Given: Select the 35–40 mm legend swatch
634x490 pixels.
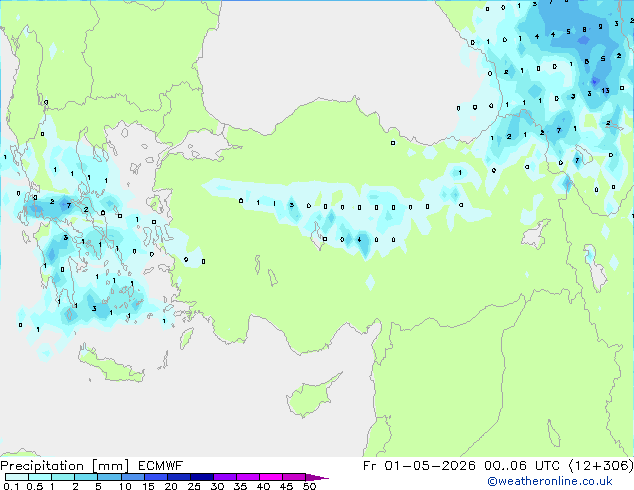Looking at the screenshot, I should (x=247, y=477).
